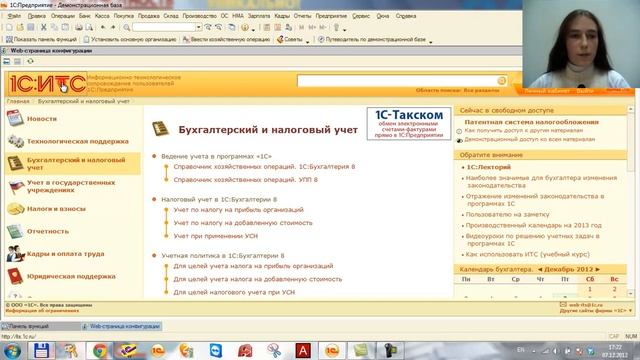
Task: Open the Файл menu
Action: click(14, 16)
